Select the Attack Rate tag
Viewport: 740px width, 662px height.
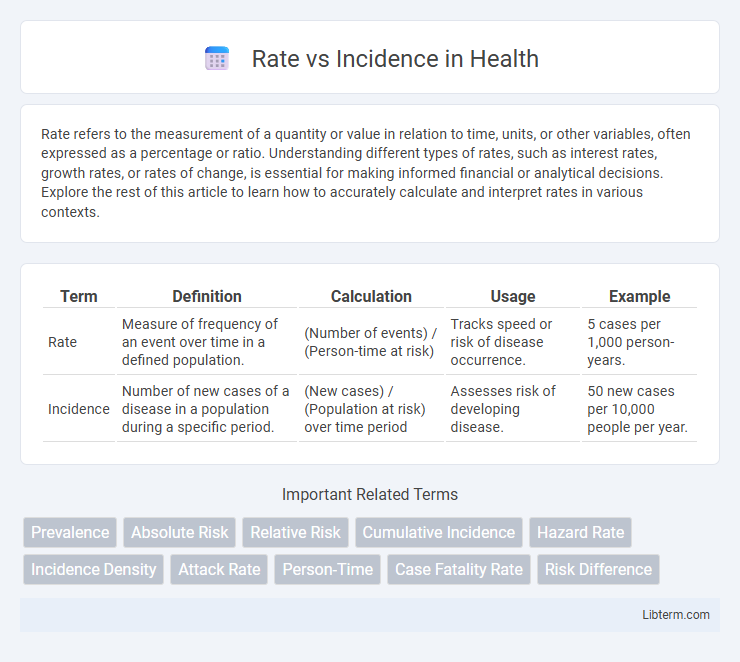click(x=219, y=570)
